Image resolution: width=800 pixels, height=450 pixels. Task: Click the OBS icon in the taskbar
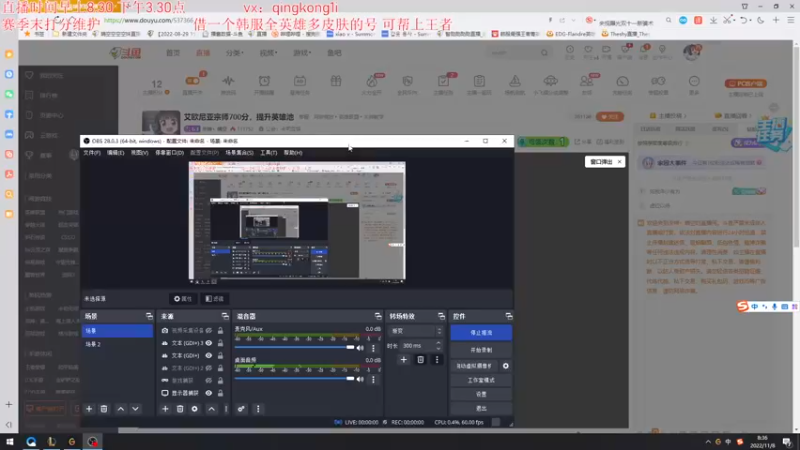(92, 442)
